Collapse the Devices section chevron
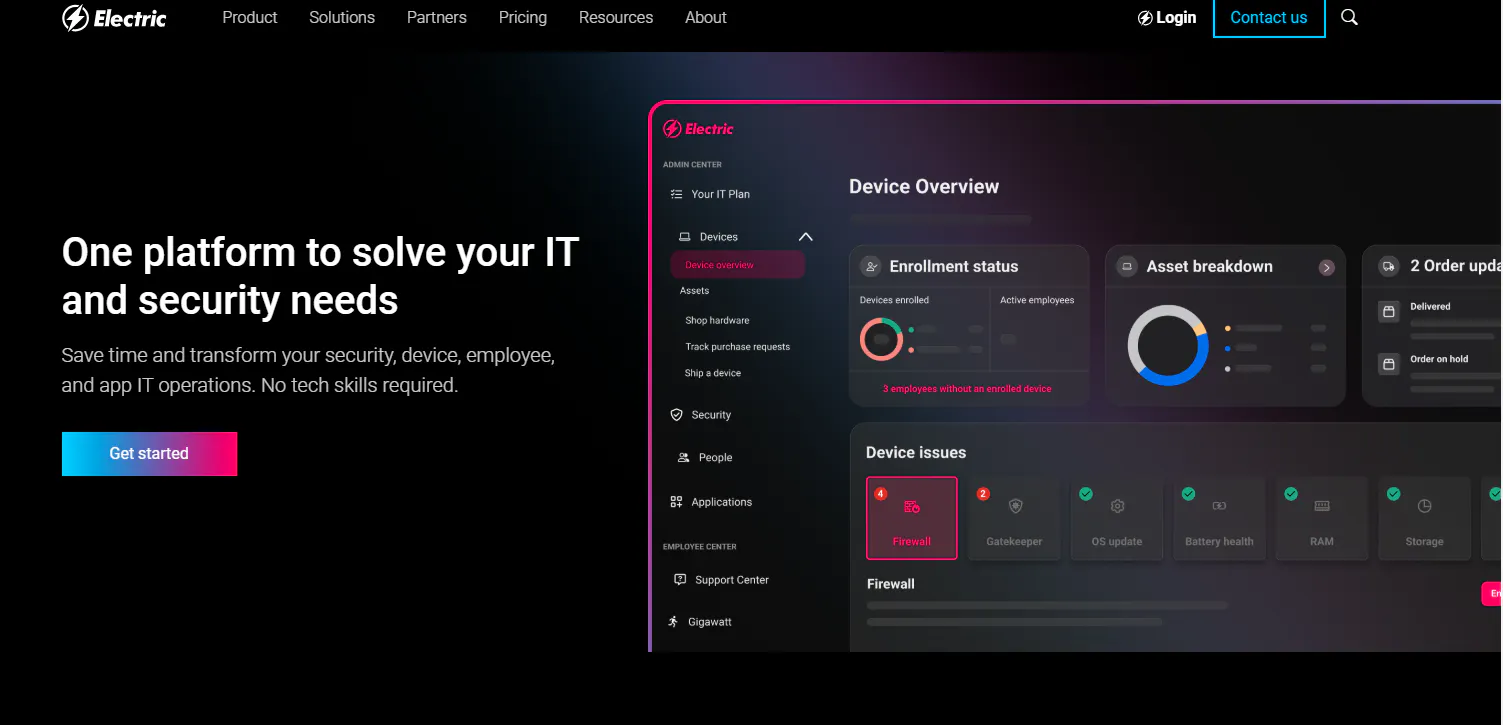1503x725 pixels. click(806, 237)
